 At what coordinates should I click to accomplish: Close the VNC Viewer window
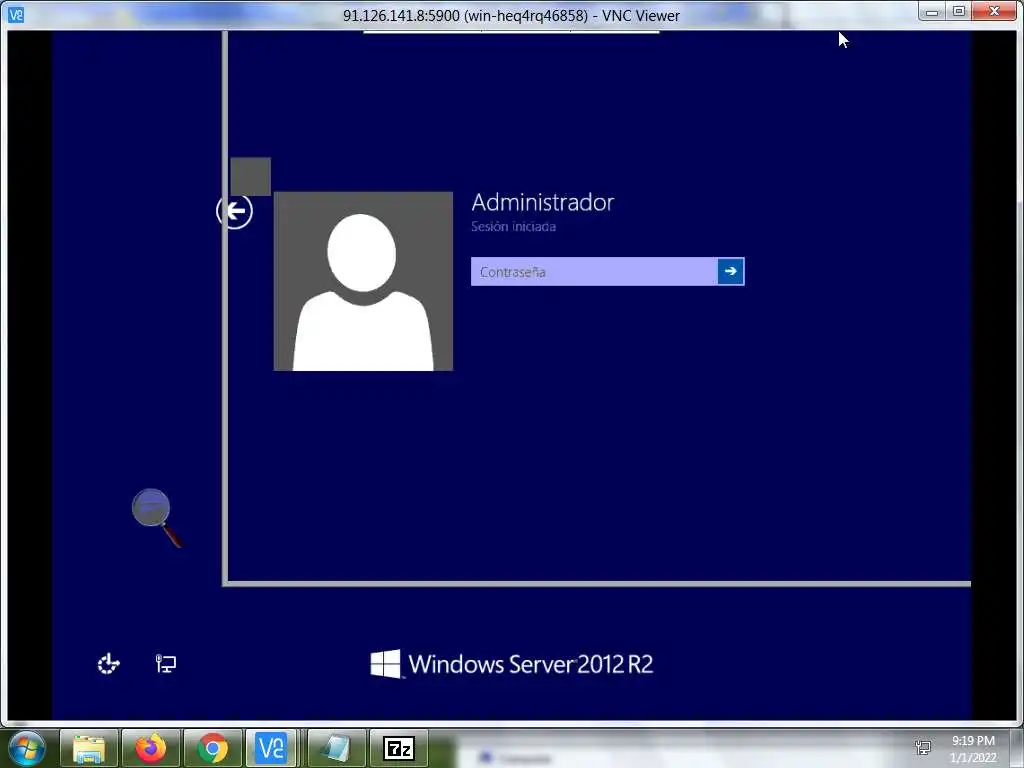995,12
